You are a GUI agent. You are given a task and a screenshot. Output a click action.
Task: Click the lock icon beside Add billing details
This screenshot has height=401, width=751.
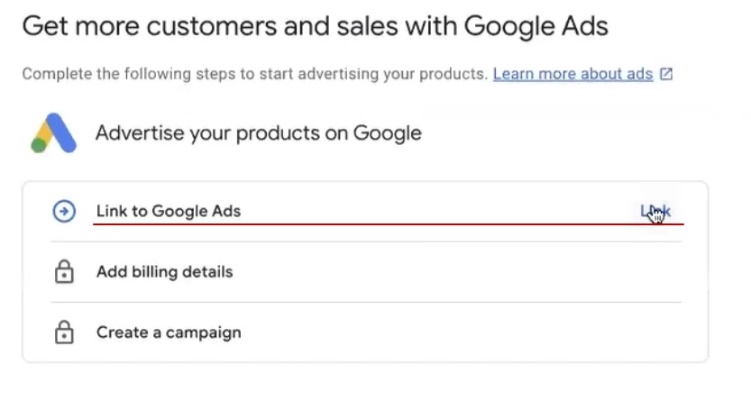click(64, 272)
